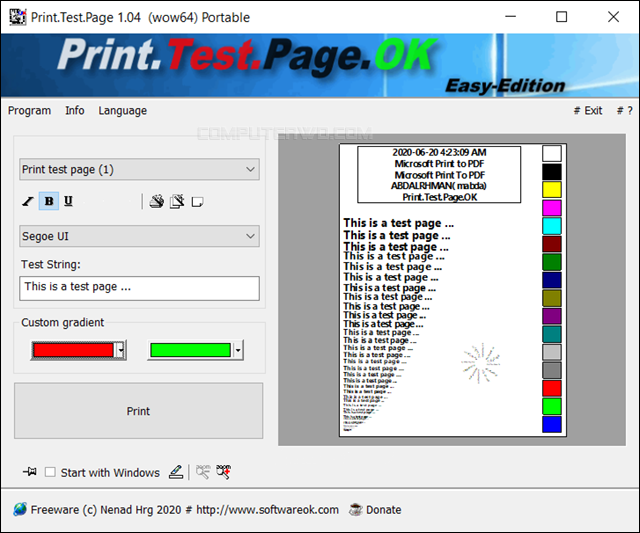Click the Donate link
The image size is (640, 533).
(x=383, y=510)
